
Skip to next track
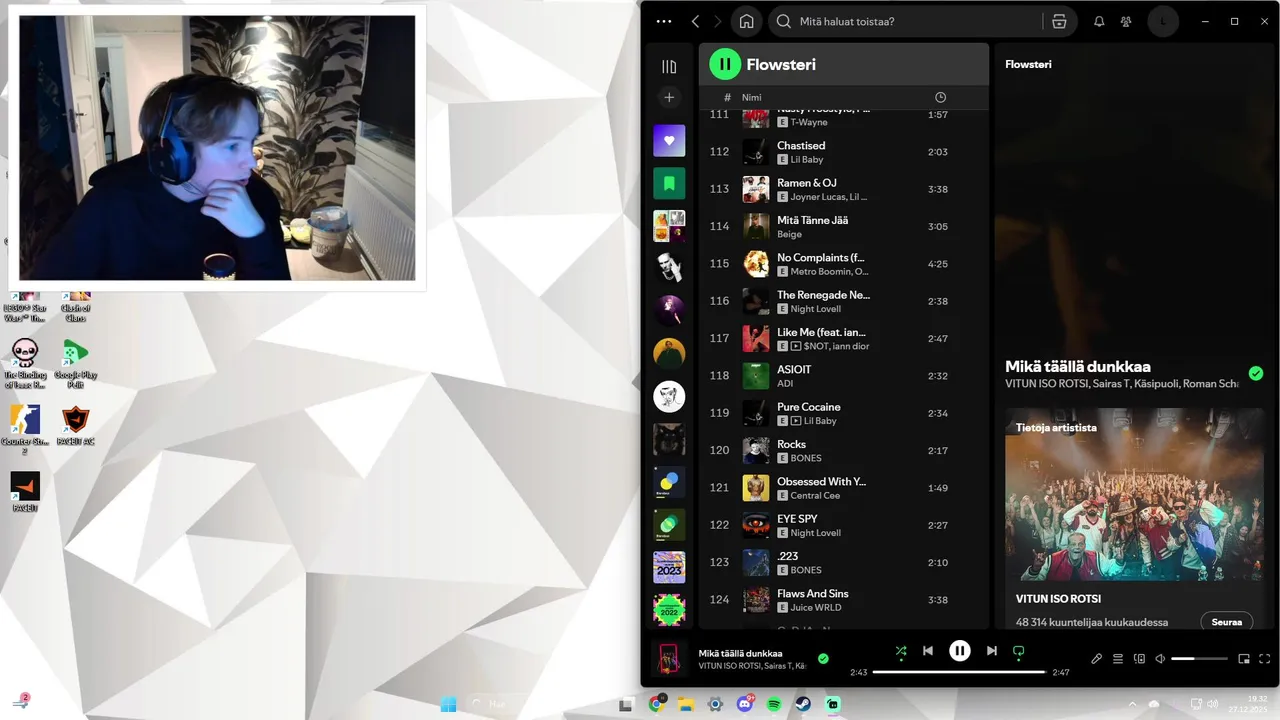tap(991, 651)
